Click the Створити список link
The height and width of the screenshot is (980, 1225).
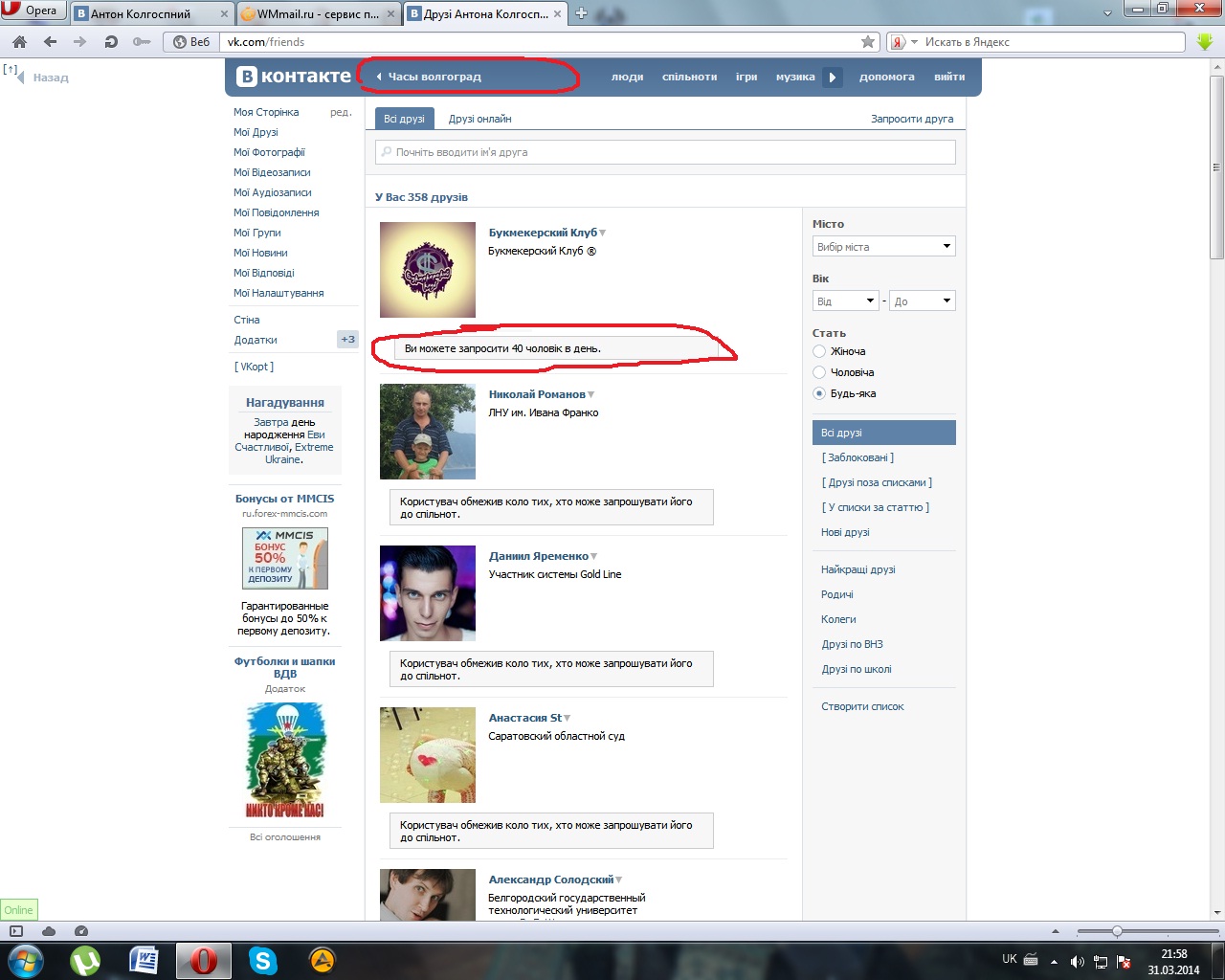click(862, 706)
